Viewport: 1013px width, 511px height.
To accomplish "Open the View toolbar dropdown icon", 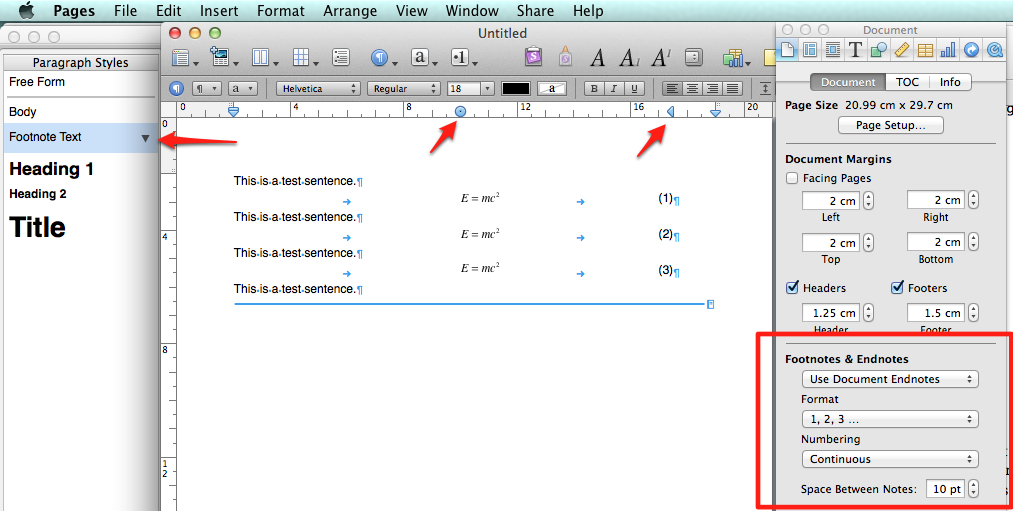I will (x=184, y=58).
